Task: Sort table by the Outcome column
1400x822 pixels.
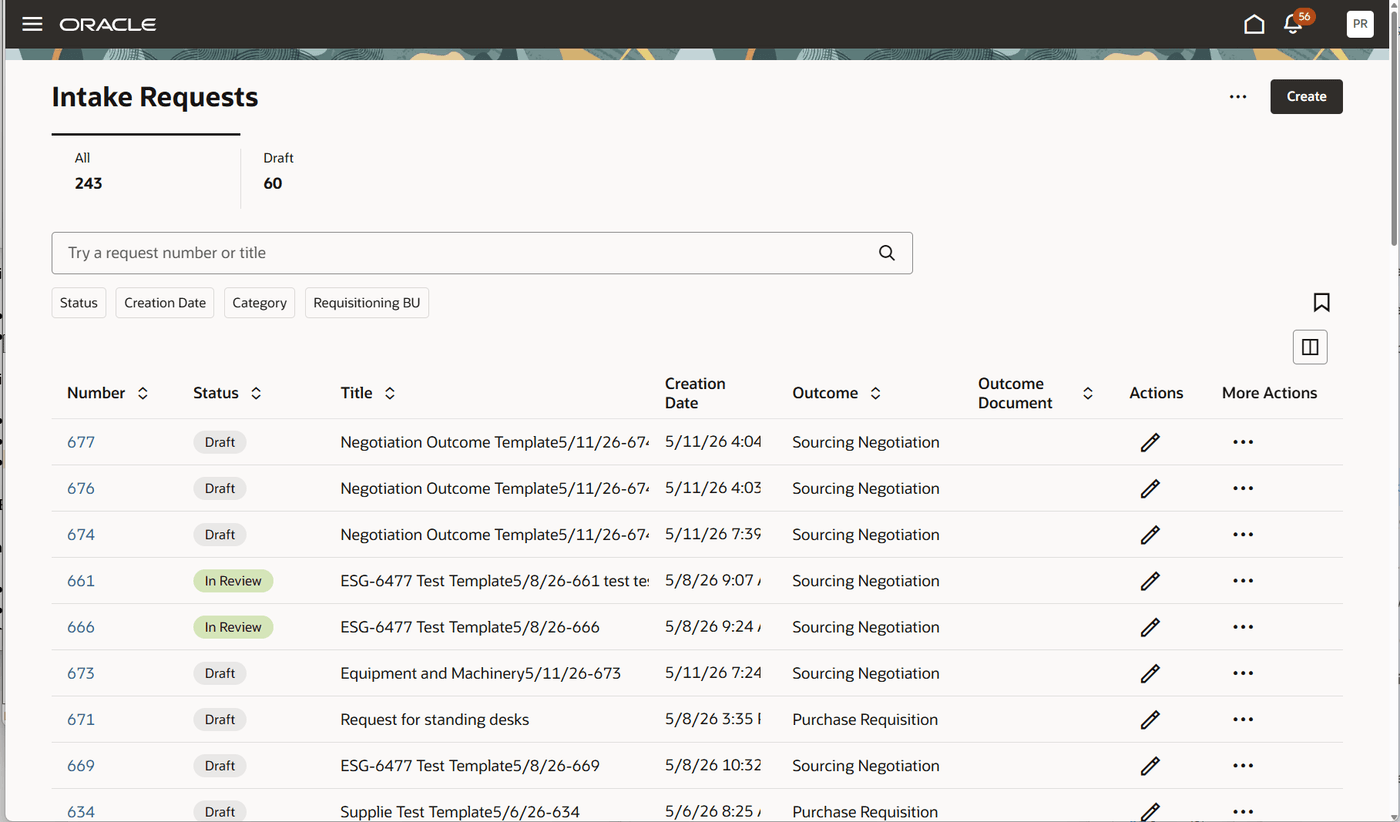Action: 875,393
